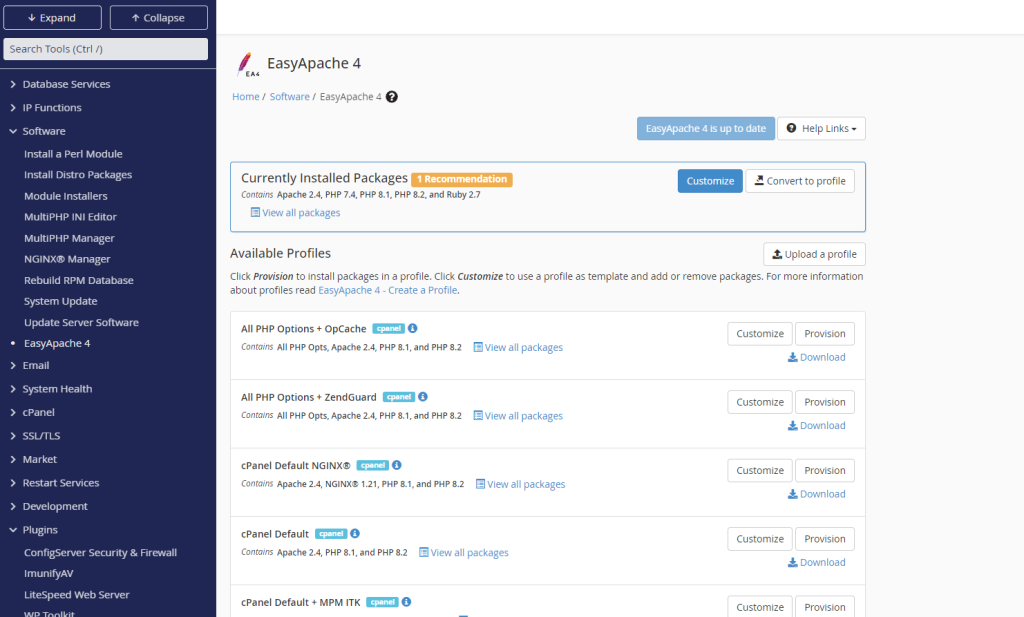Click info icon next to All PHP Options + OpCache
Screen dimensions: 1024x617
[x=413, y=328]
